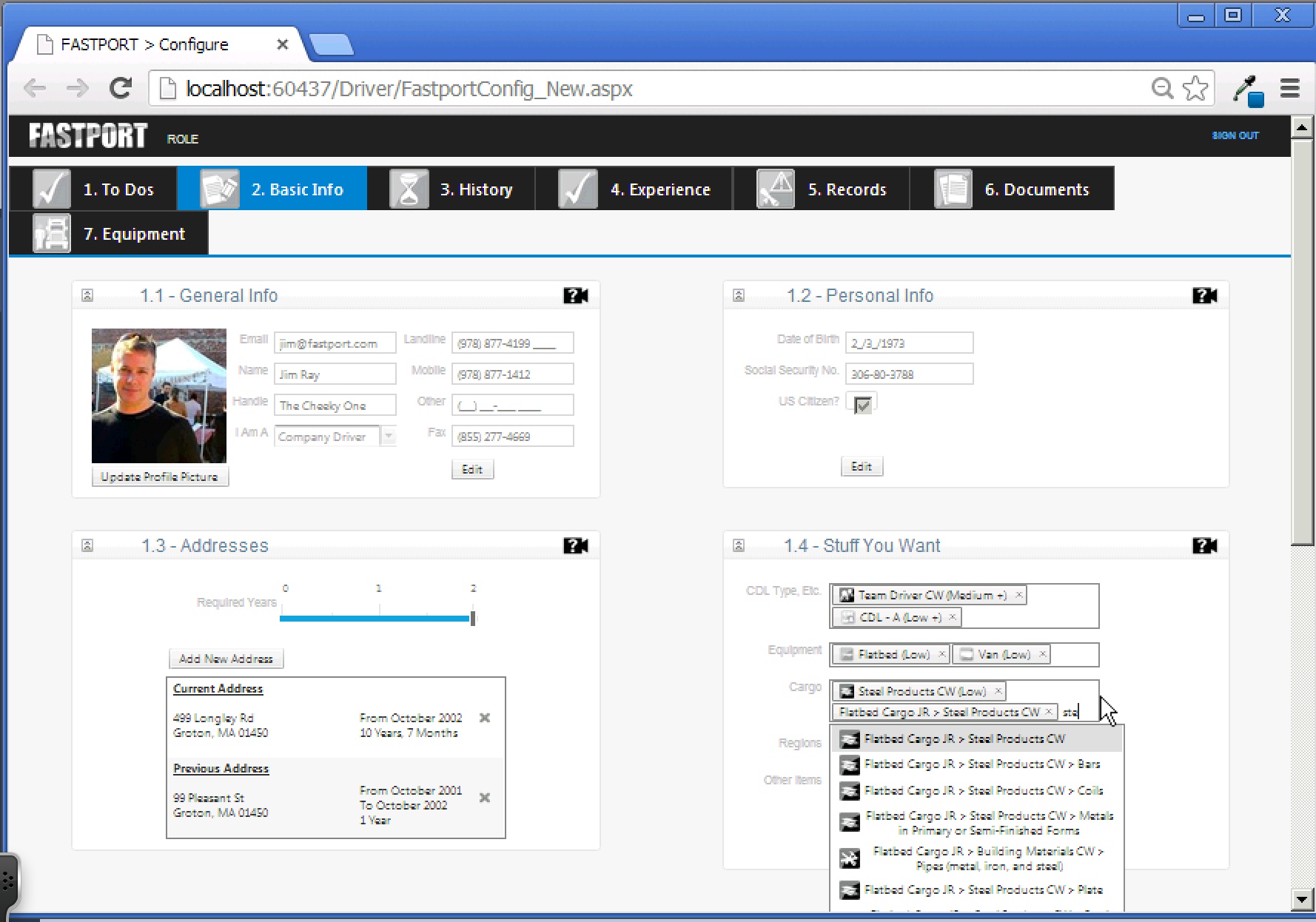Choose the Steel Products CW > Plate suggestion
1316x922 pixels.
click(x=977, y=889)
